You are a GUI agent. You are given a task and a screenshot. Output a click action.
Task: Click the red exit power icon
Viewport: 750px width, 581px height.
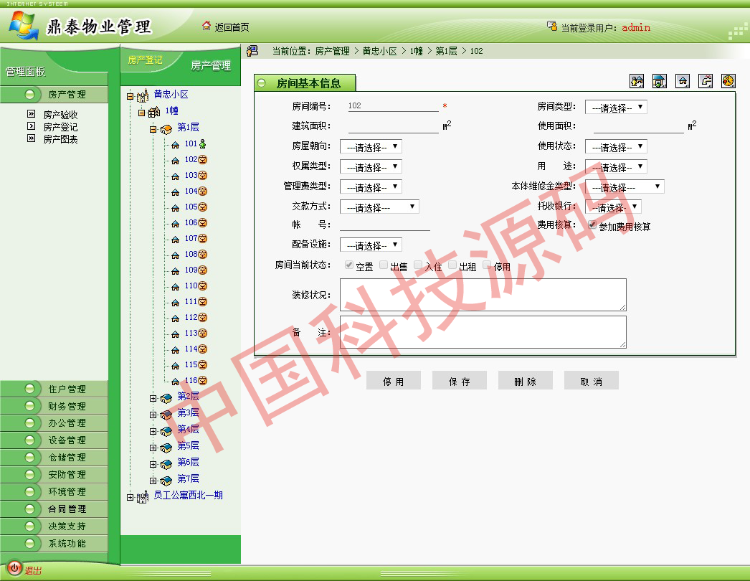click(x=14, y=568)
